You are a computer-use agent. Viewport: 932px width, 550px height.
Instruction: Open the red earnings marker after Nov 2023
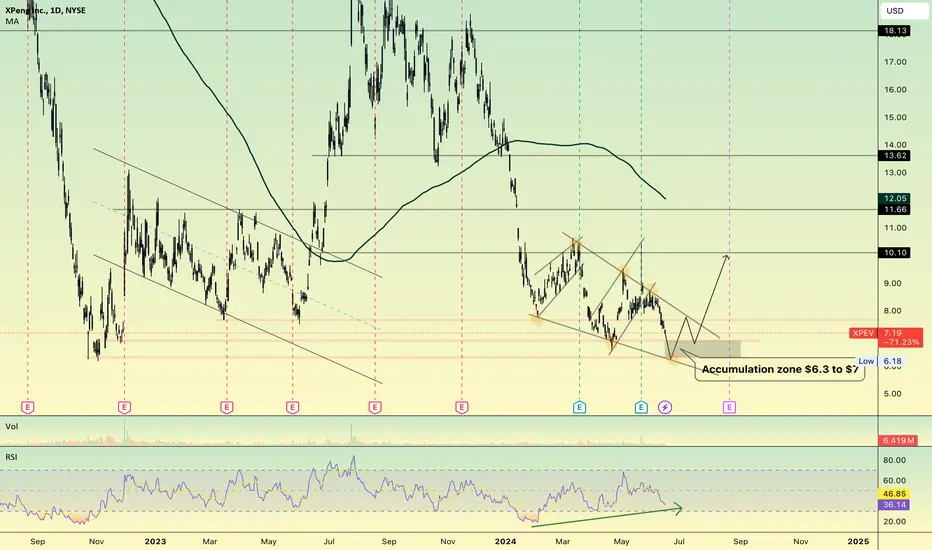pos(462,407)
